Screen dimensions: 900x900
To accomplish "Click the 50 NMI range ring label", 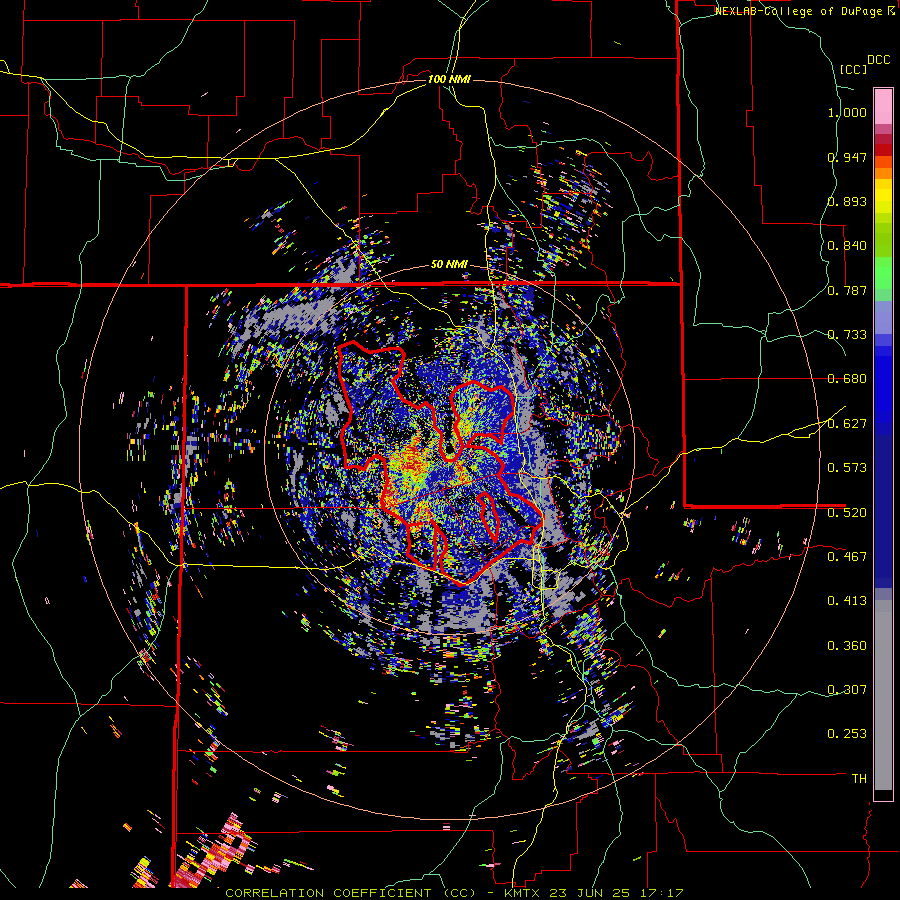I will [449, 265].
